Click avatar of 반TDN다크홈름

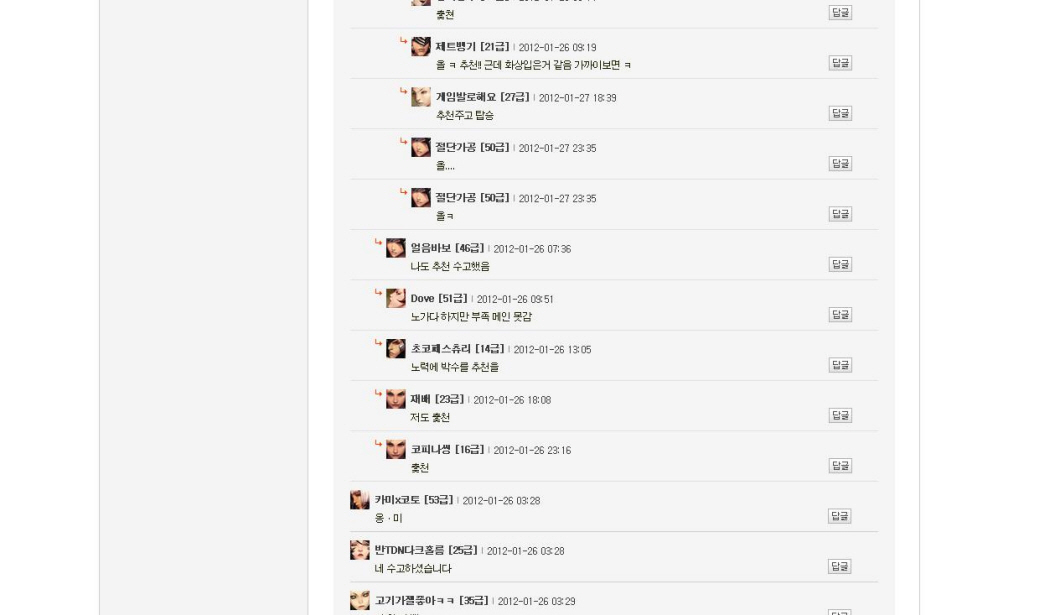(360, 550)
